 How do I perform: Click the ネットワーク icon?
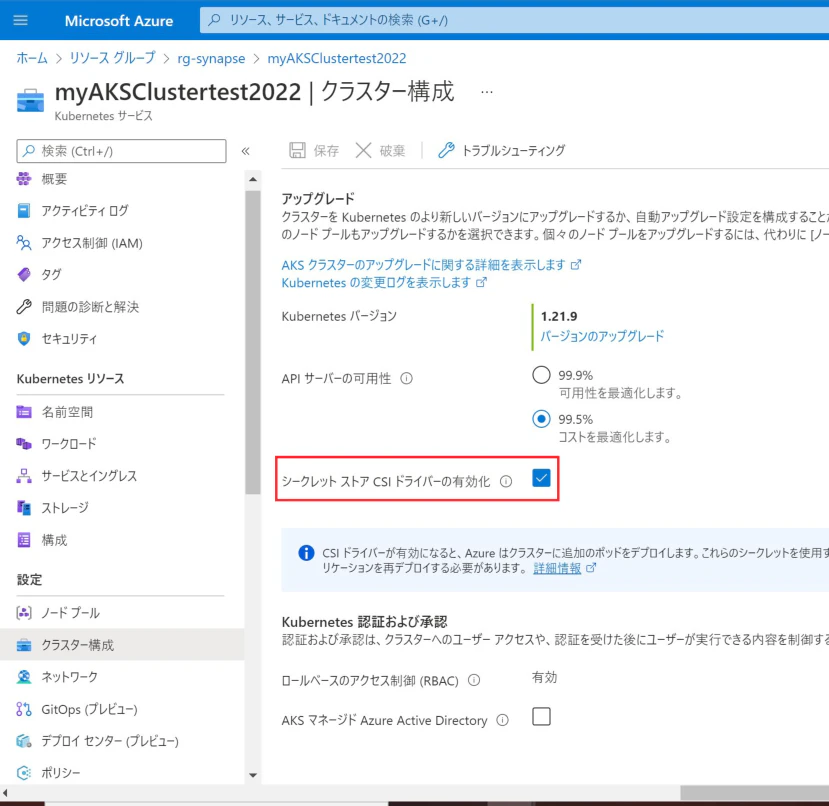click(24, 677)
